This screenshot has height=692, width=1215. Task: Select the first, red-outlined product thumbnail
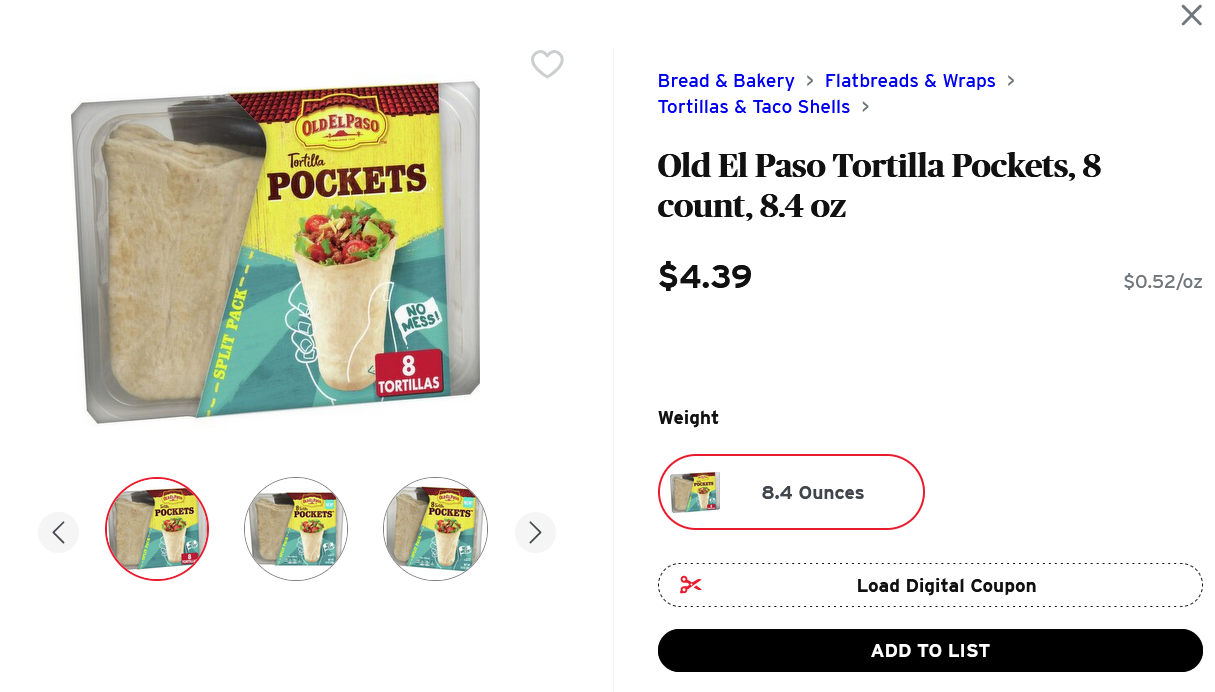pos(157,529)
